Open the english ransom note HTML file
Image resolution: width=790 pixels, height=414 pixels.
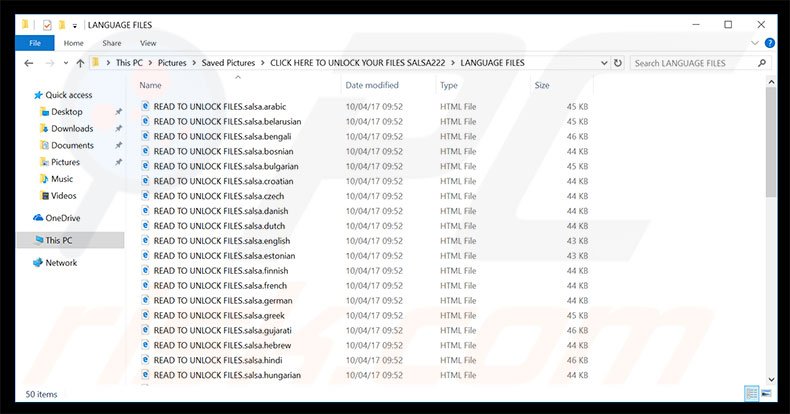(x=221, y=240)
